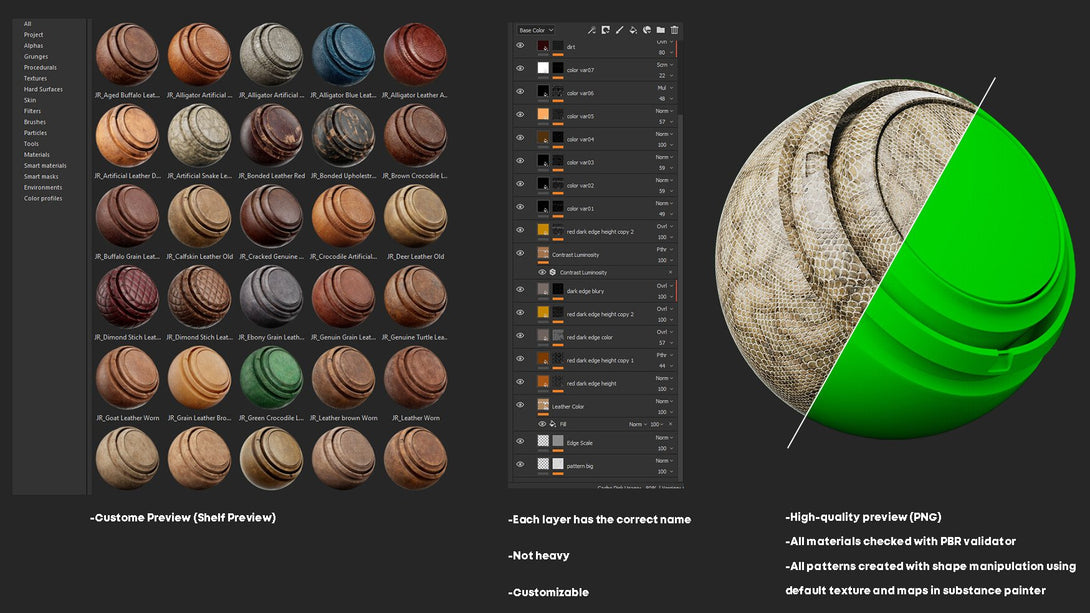The image size is (1090, 613).
Task: Choose JR_Artificial Snake Leather material preview
Action: (x=199, y=135)
